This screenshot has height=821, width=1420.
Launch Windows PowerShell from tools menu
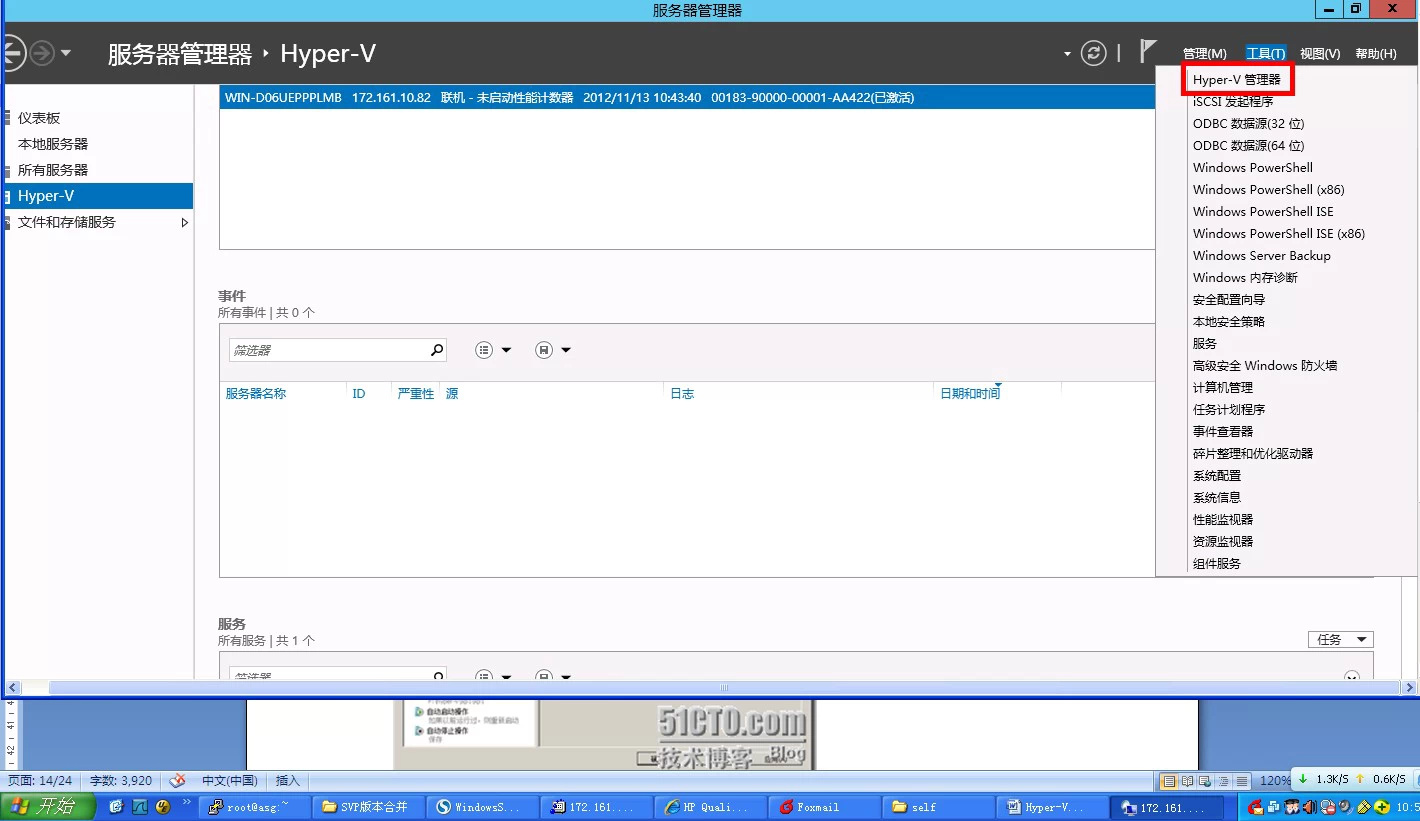[1253, 168]
